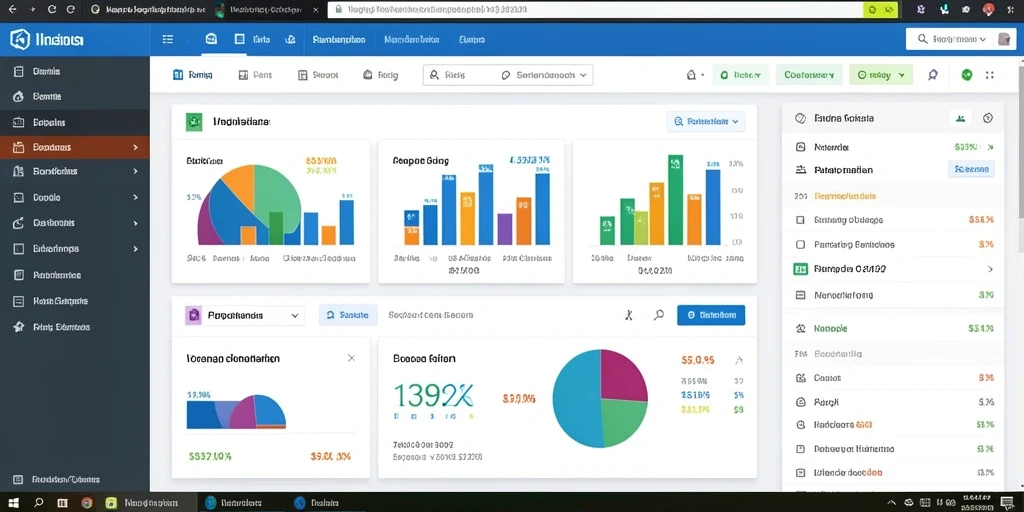Open the dropdown with the purple icon

[245, 315]
